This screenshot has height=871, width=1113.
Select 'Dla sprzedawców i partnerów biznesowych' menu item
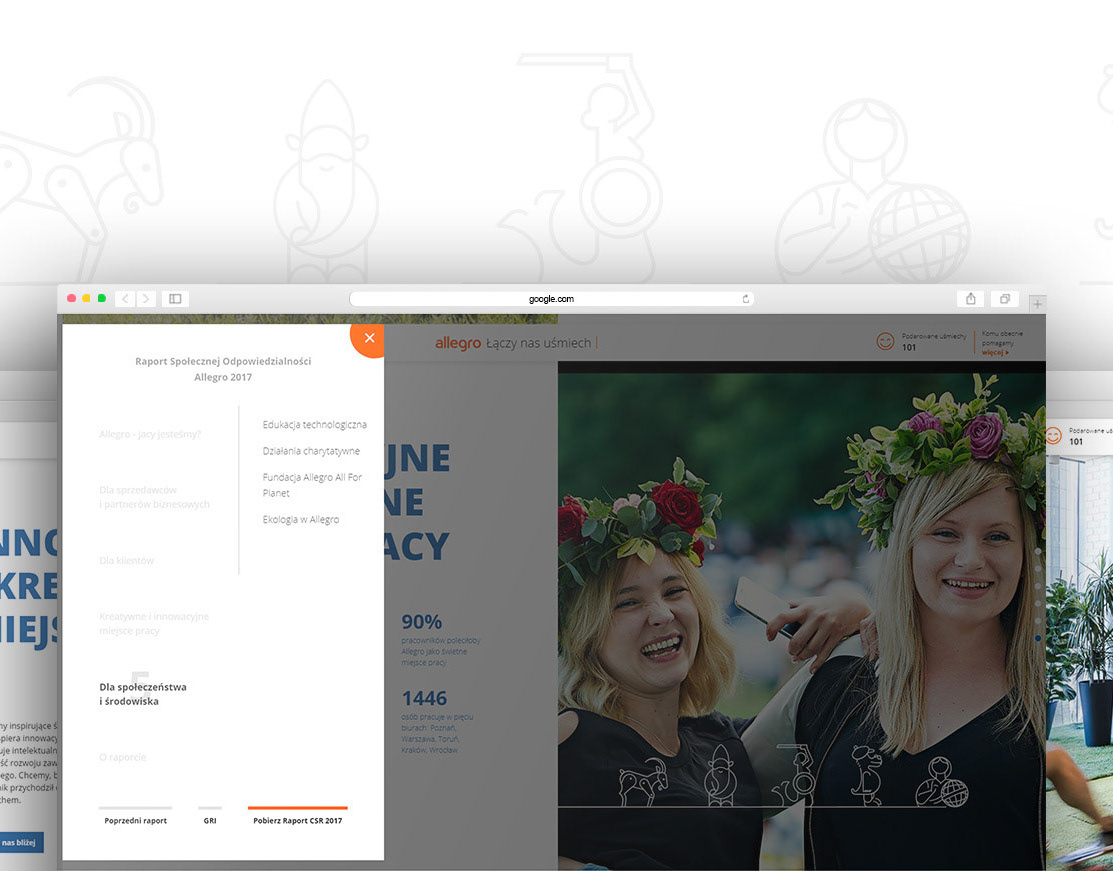pos(154,497)
